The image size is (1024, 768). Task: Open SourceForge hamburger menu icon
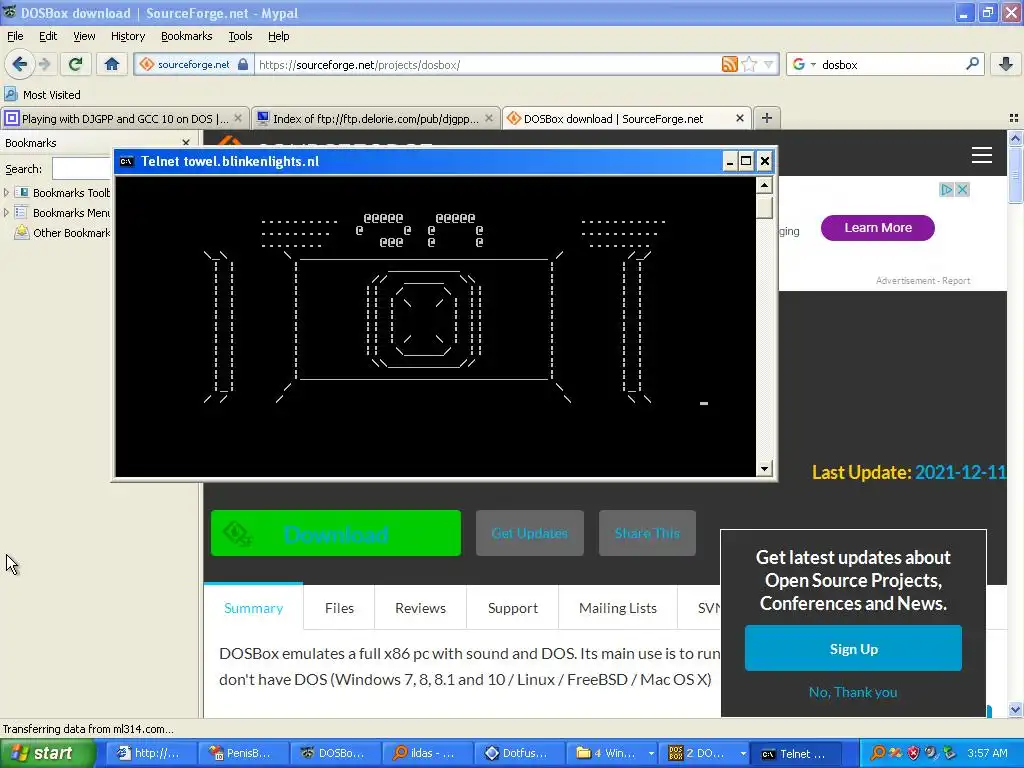coord(982,155)
